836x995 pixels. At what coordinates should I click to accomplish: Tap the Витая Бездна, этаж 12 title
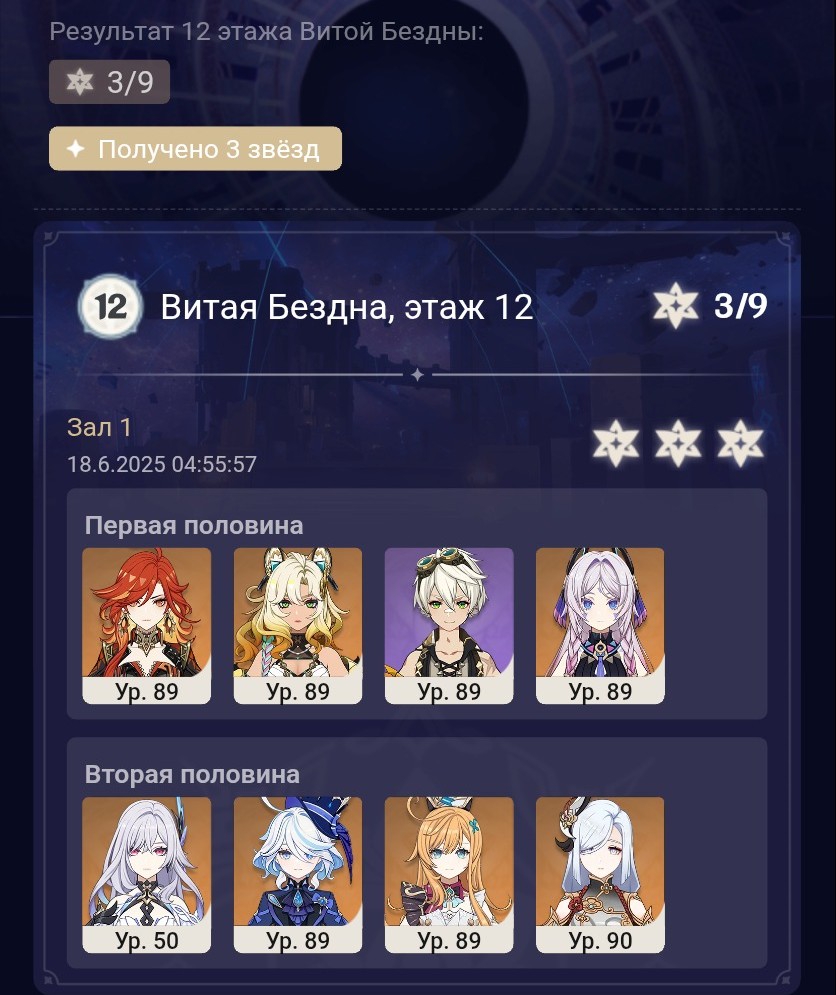(347, 307)
